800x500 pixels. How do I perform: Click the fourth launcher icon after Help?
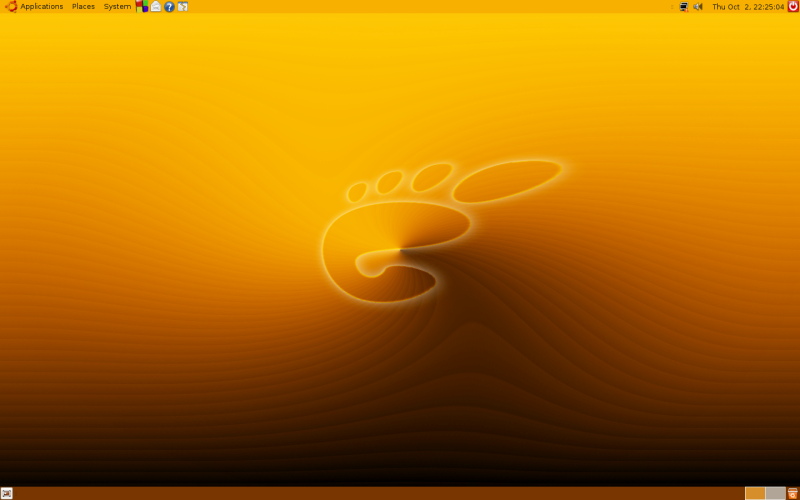(x=183, y=7)
